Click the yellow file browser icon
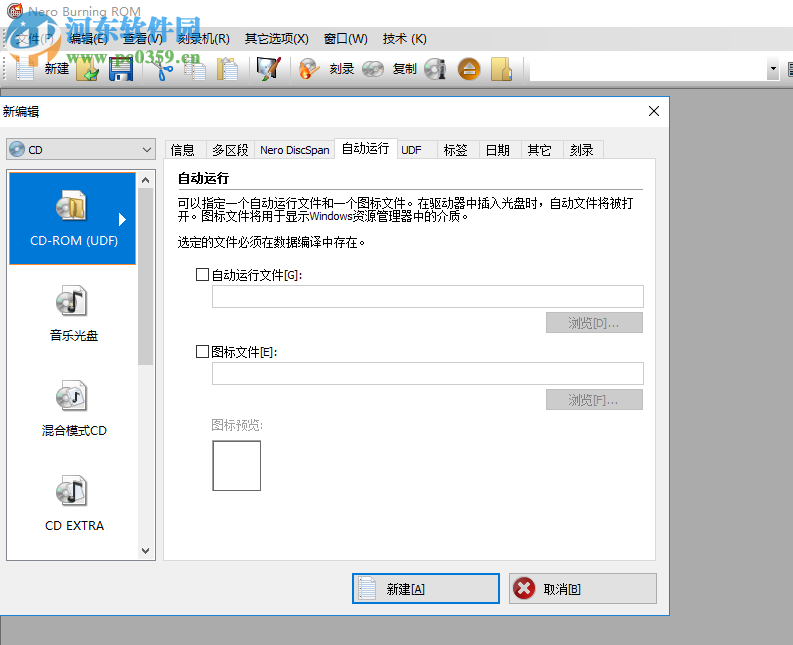Viewport: 793px width, 645px height. click(501, 69)
